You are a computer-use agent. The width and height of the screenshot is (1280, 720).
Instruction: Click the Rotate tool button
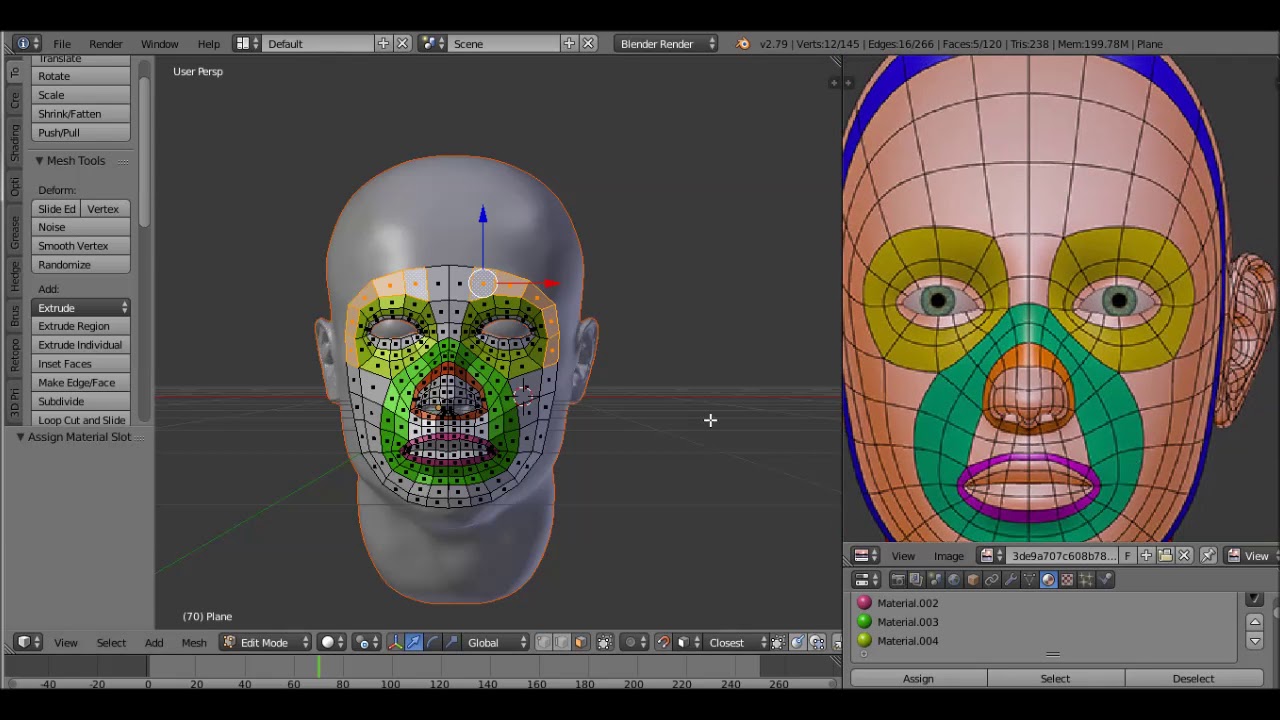coord(81,76)
